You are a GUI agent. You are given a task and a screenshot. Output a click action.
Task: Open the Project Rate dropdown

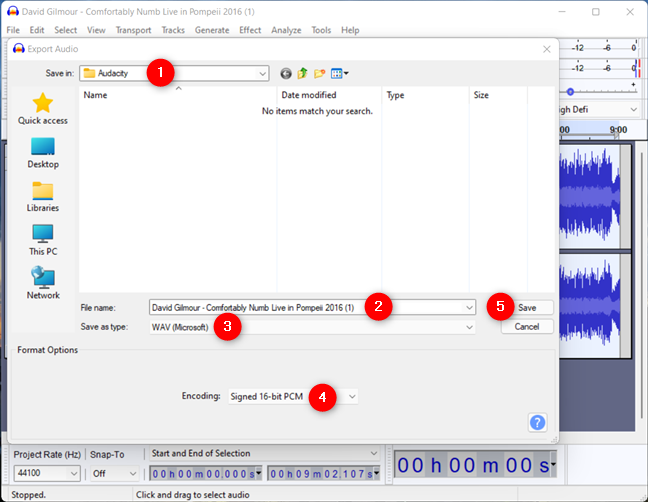[x=74, y=473]
